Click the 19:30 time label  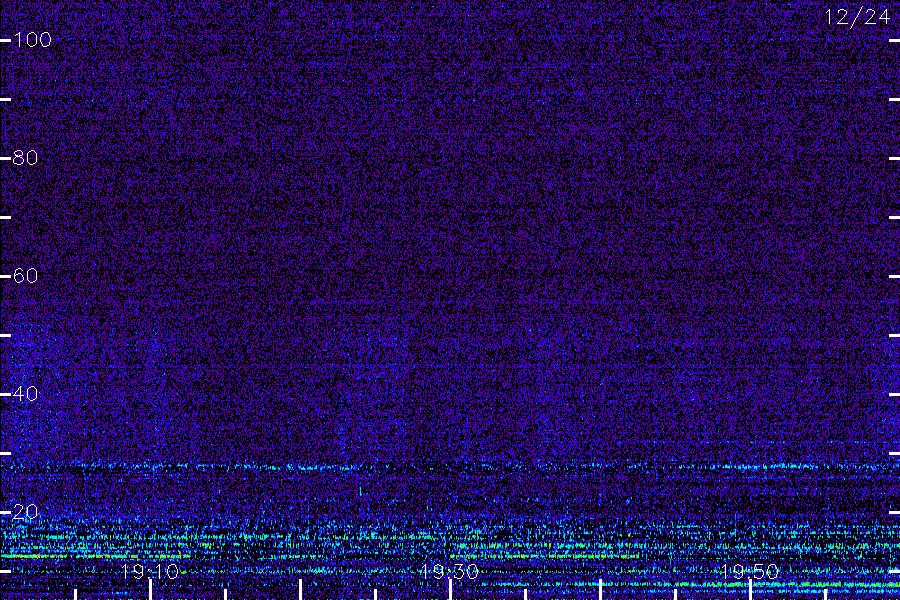449,571
